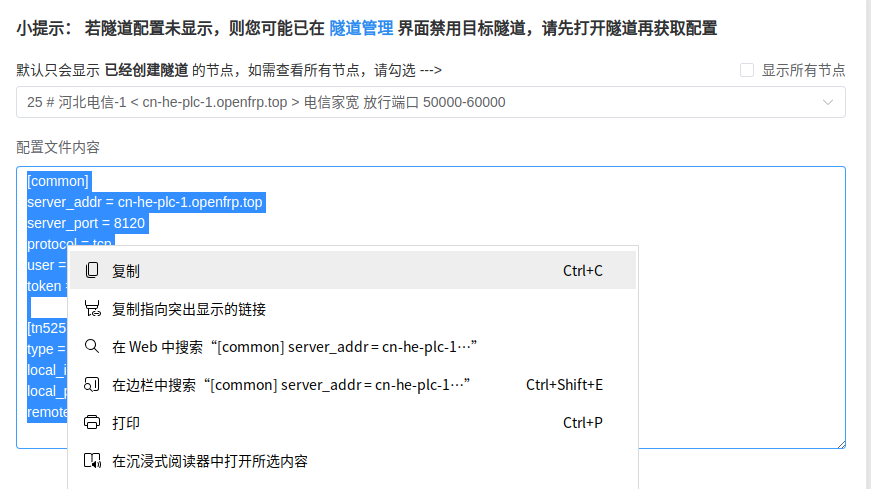Click the sidebar search icon
871x489 pixels.
(92, 385)
